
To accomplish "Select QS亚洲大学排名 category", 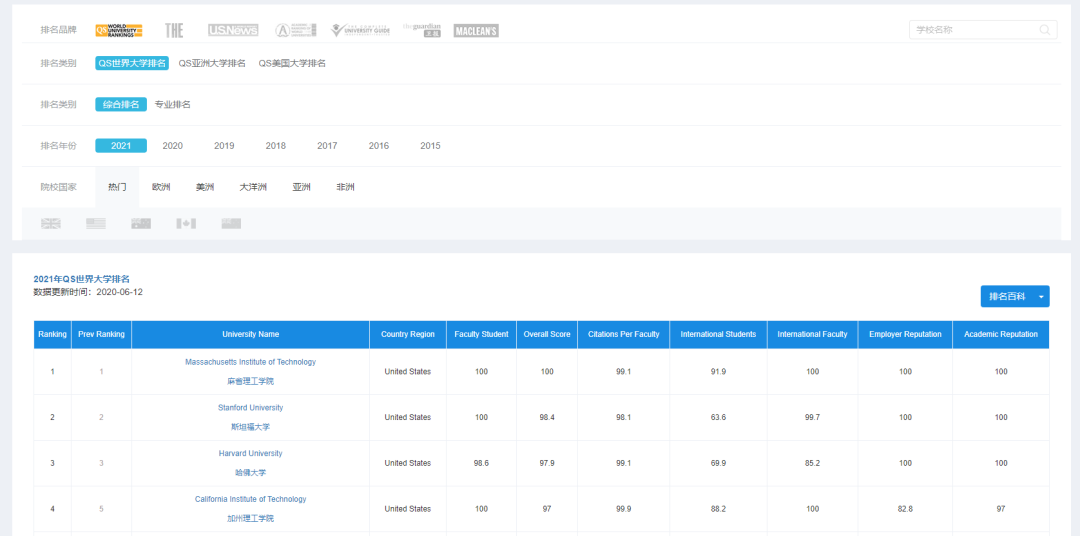I will pos(212,63).
